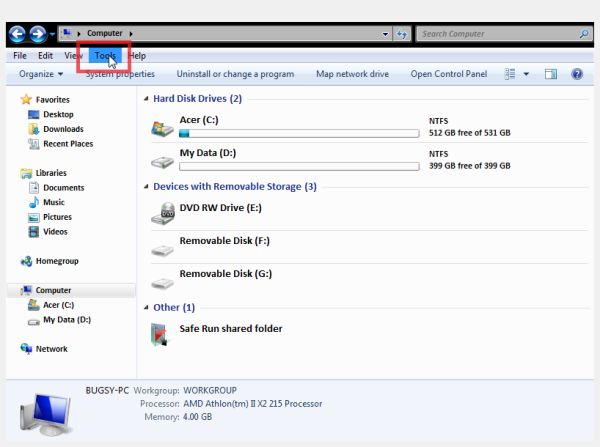Click the Homegroup icon in sidebar
600x447 pixels.
pos(26,261)
